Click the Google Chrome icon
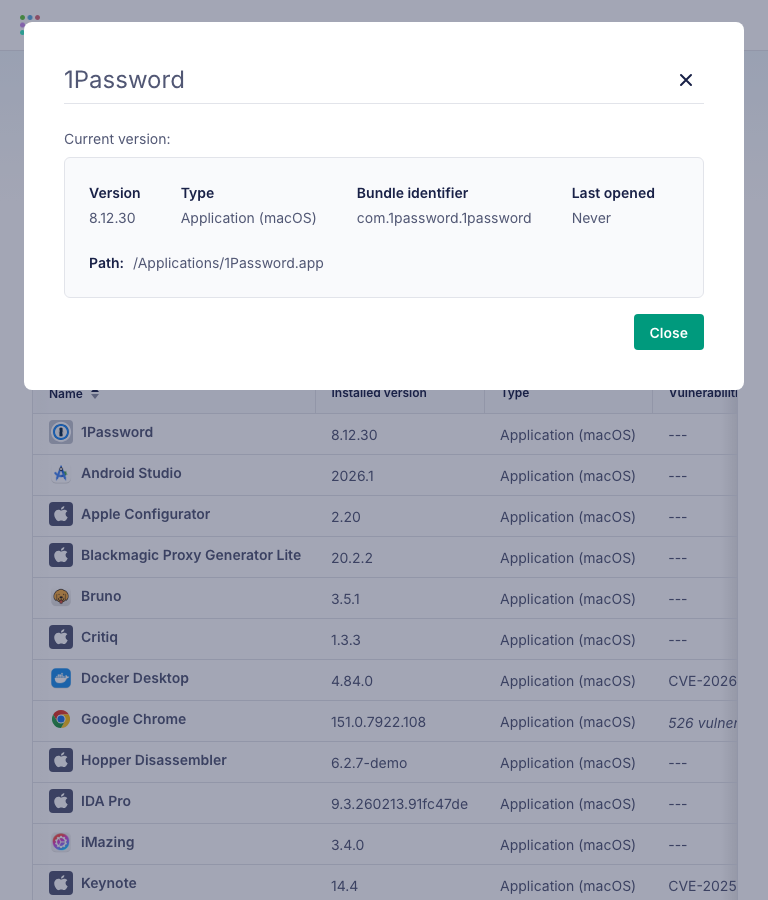Screen dimensions: 768x900 click(61, 719)
